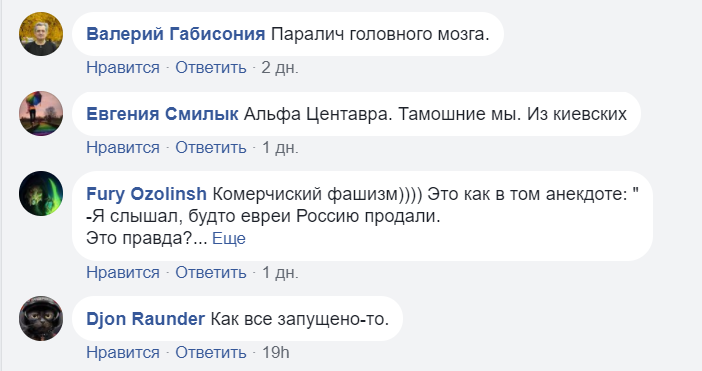
Task: Click the name Валерий Габисония
Action: (176, 34)
